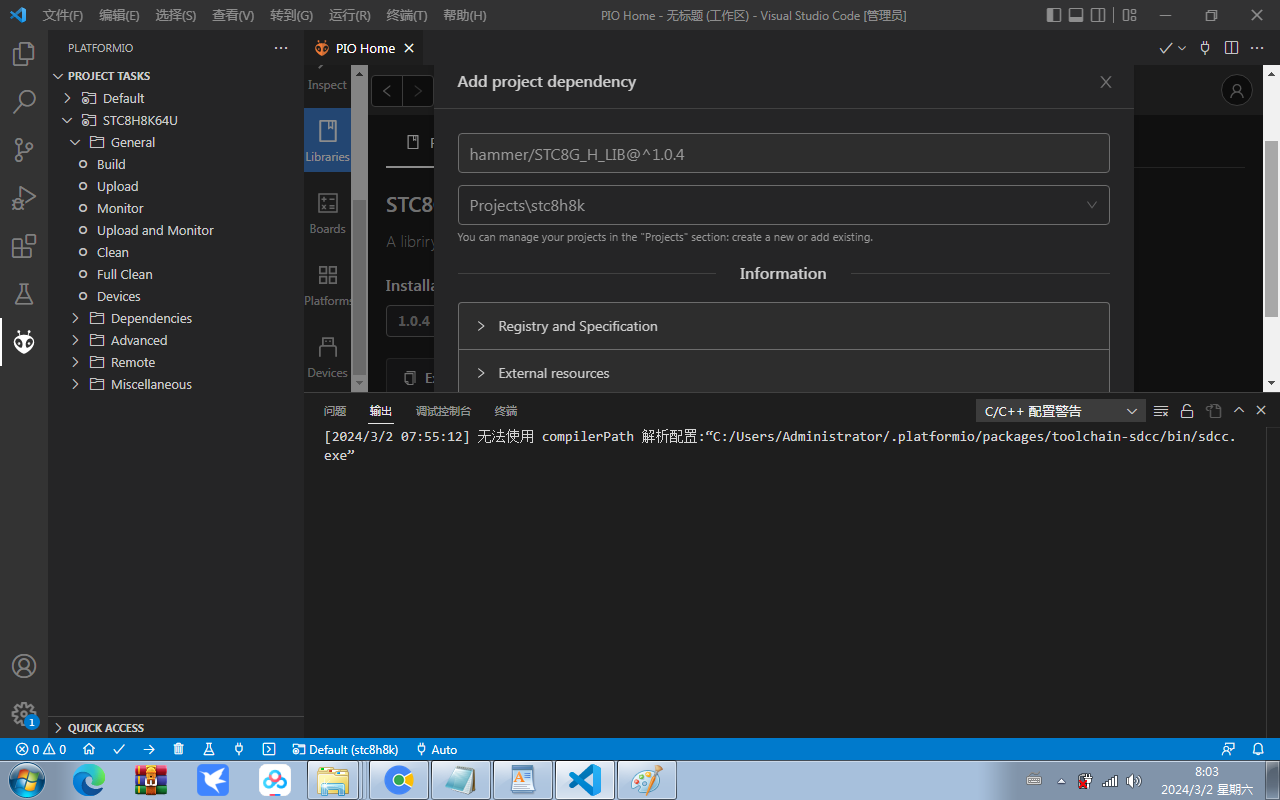The height and width of the screenshot is (800, 1280).
Task: Close the Add project dependency dialog
Action: coord(1106,82)
